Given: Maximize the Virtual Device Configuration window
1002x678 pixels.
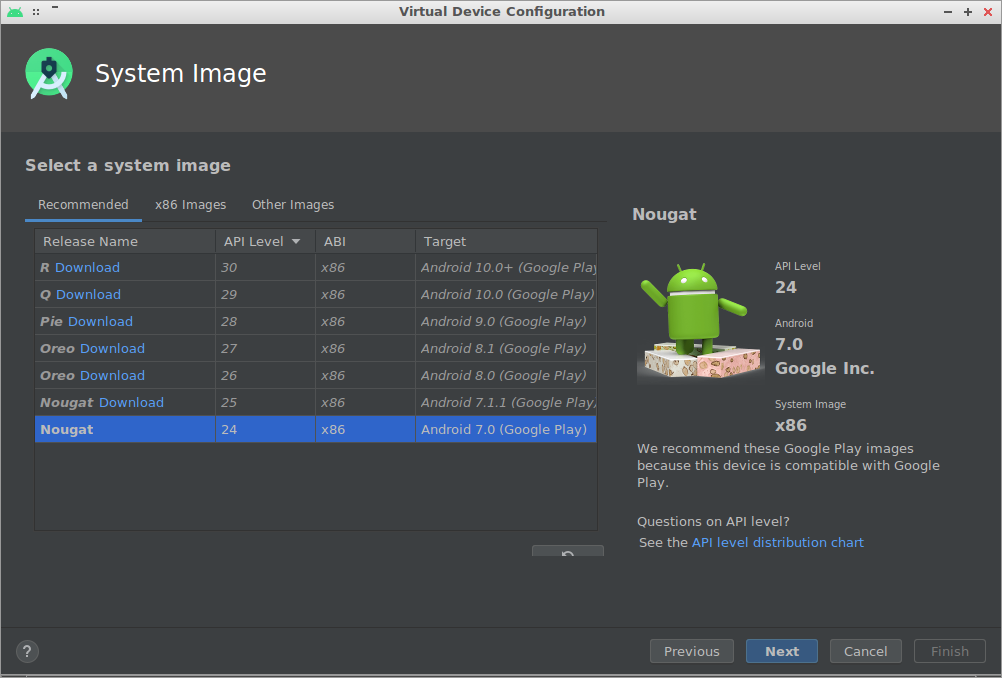Looking at the screenshot, I should point(968,12).
